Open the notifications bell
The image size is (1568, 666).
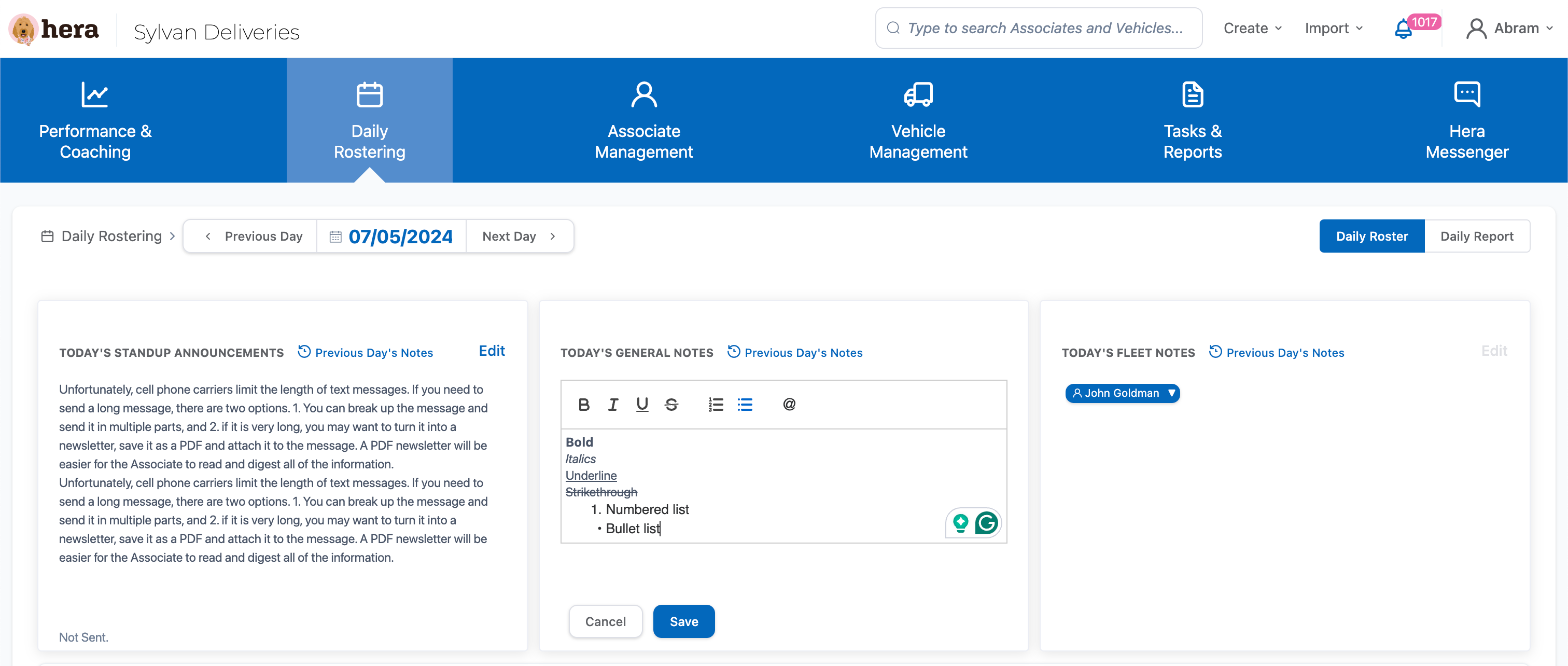point(1403,29)
